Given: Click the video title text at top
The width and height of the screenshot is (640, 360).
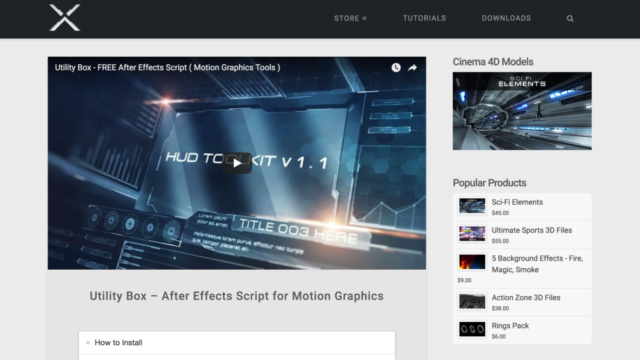Looking at the screenshot, I should [x=167, y=68].
